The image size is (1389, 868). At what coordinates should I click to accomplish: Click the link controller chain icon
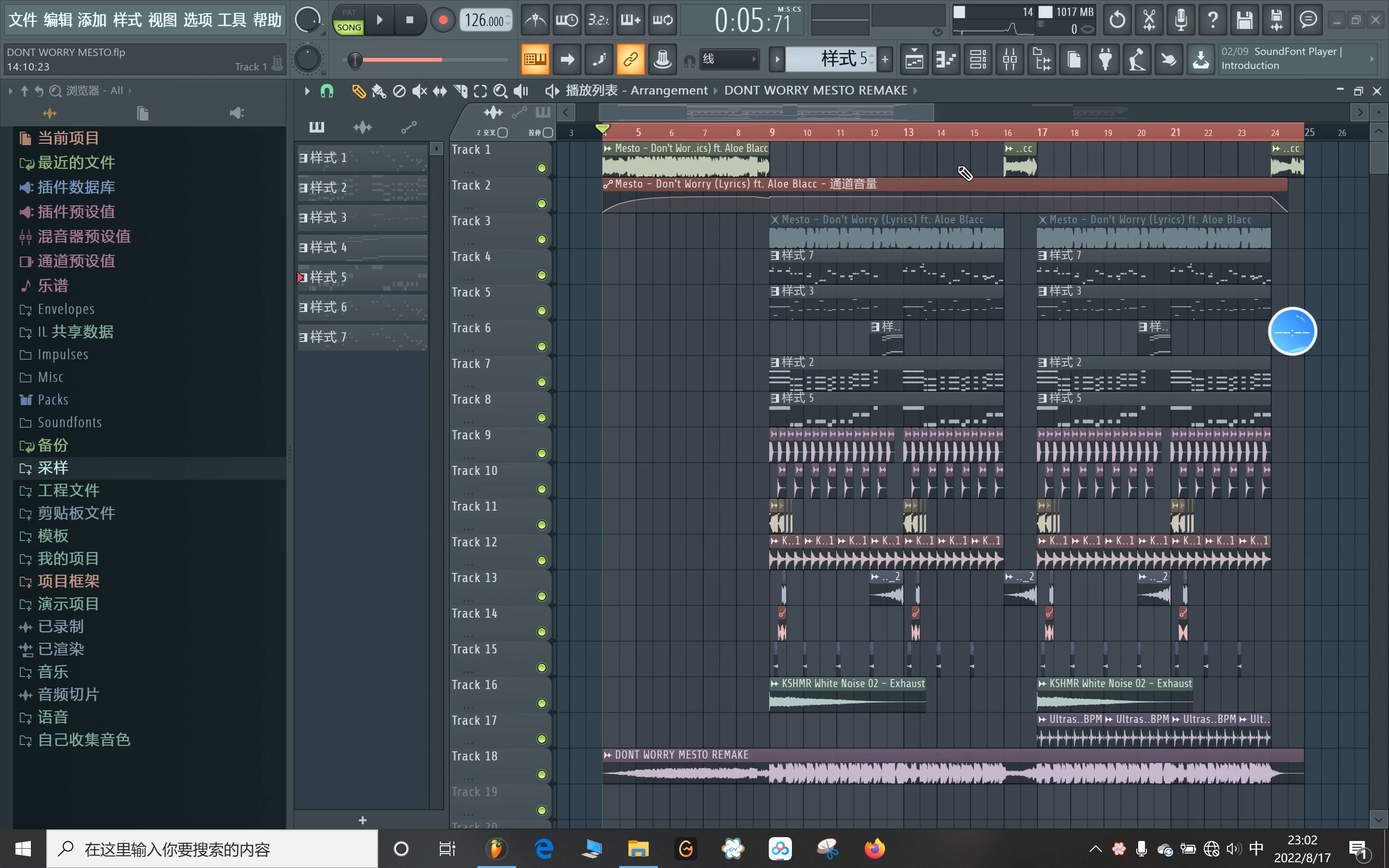coord(630,59)
